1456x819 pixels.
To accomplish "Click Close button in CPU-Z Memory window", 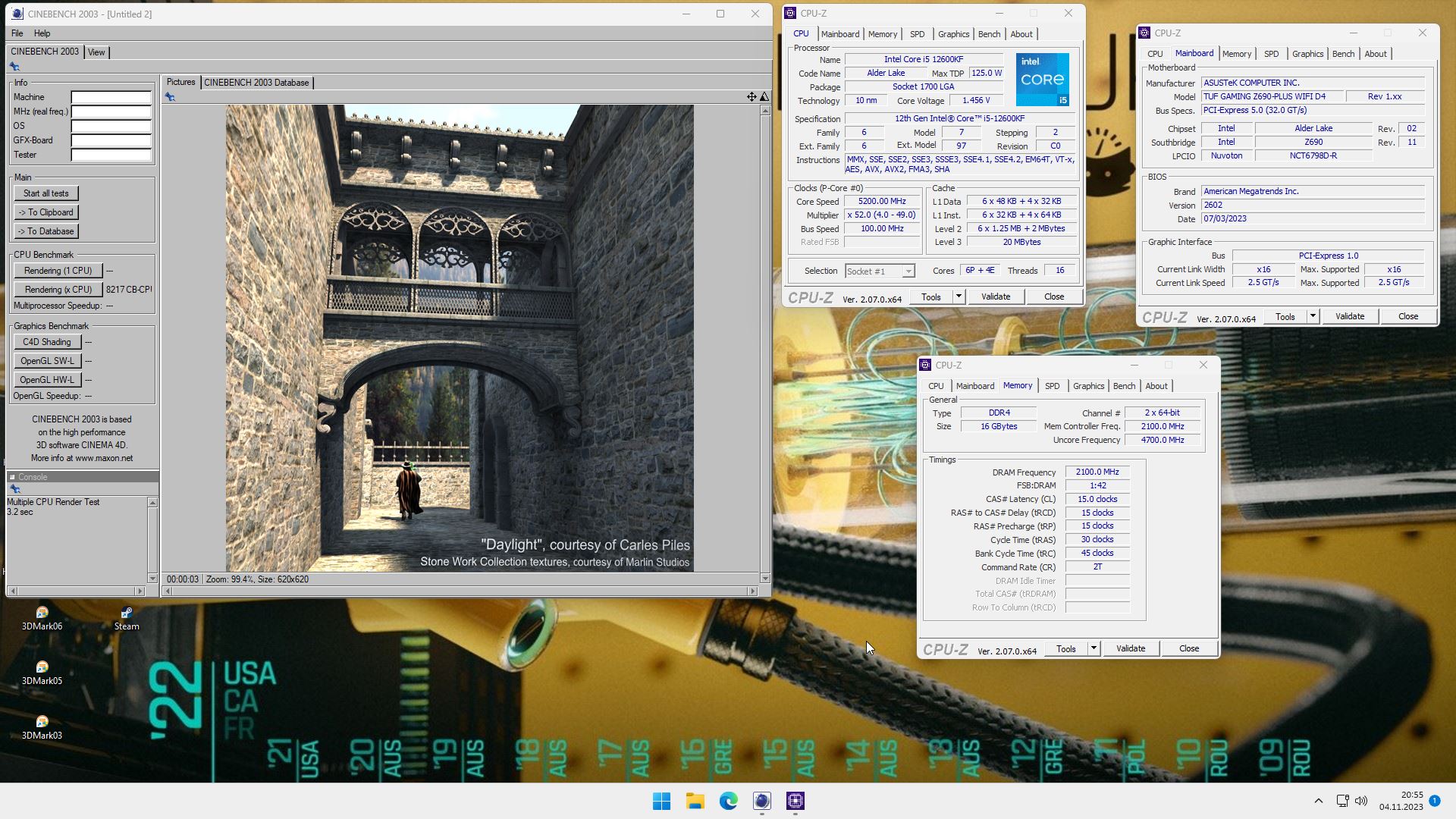I will pos(1188,648).
